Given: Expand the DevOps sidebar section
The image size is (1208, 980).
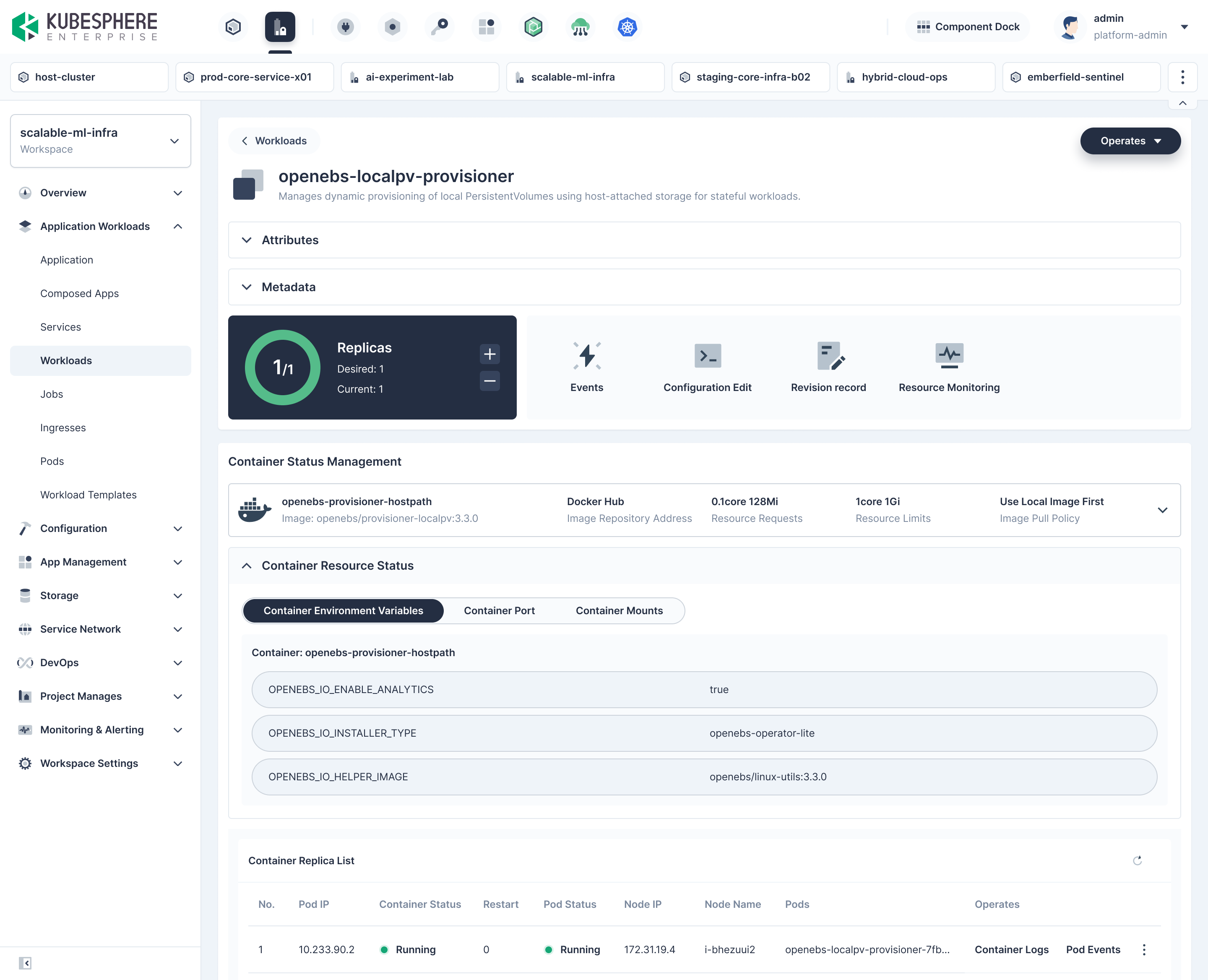Looking at the screenshot, I should coord(101,663).
